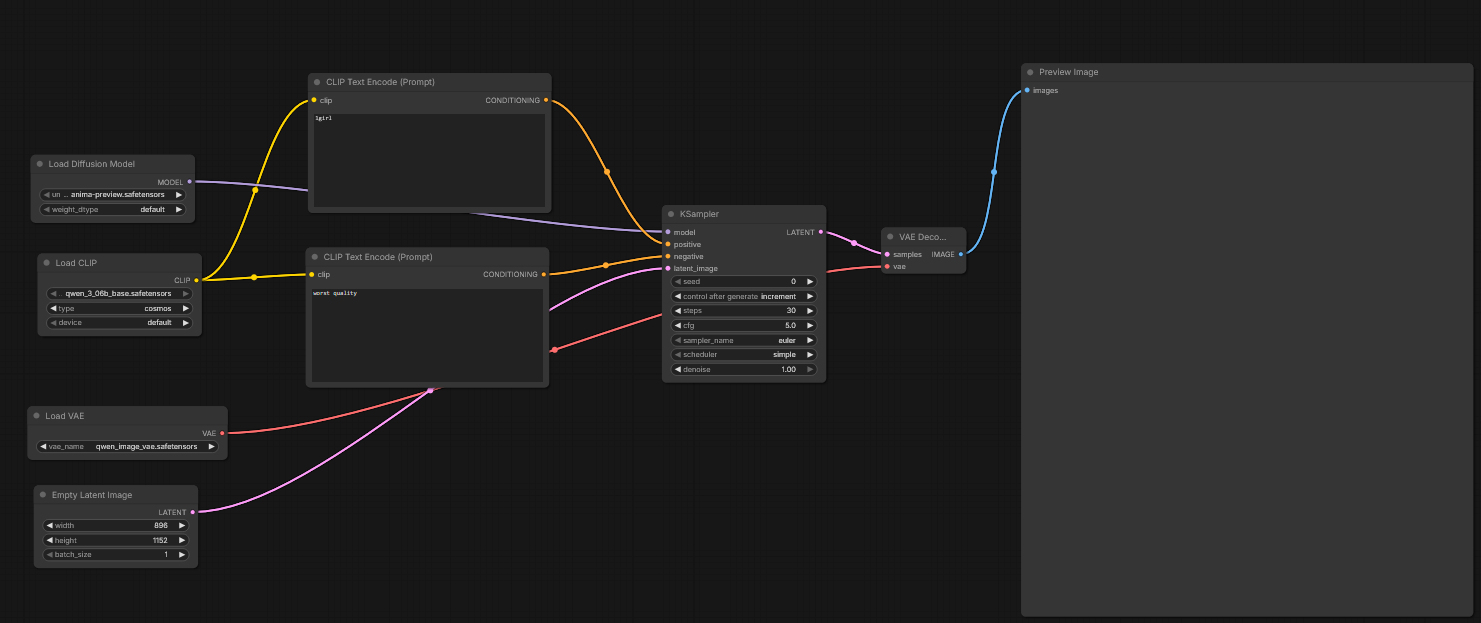Decrease the seed value with its left arrow
Screen dimensions: 1481x623
678,282
